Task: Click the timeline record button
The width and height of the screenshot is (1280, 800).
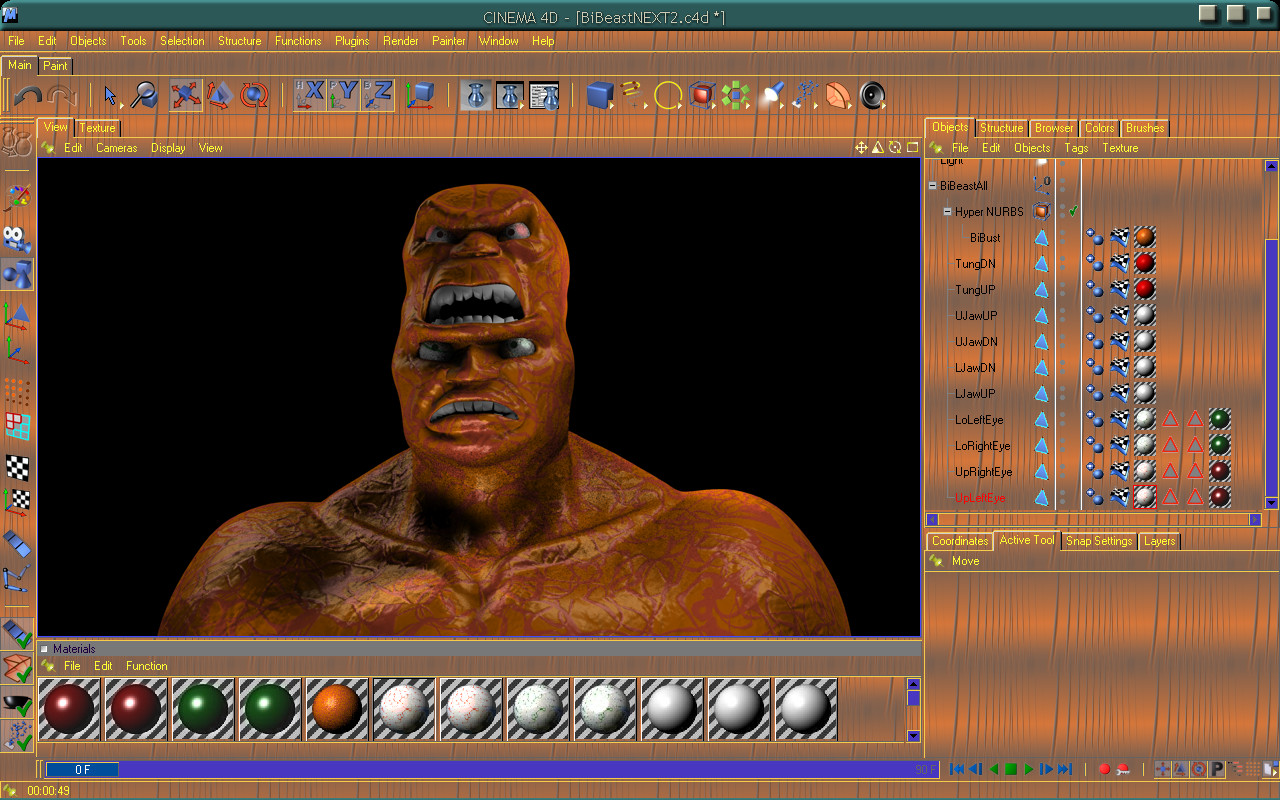Action: [1105, 769]
